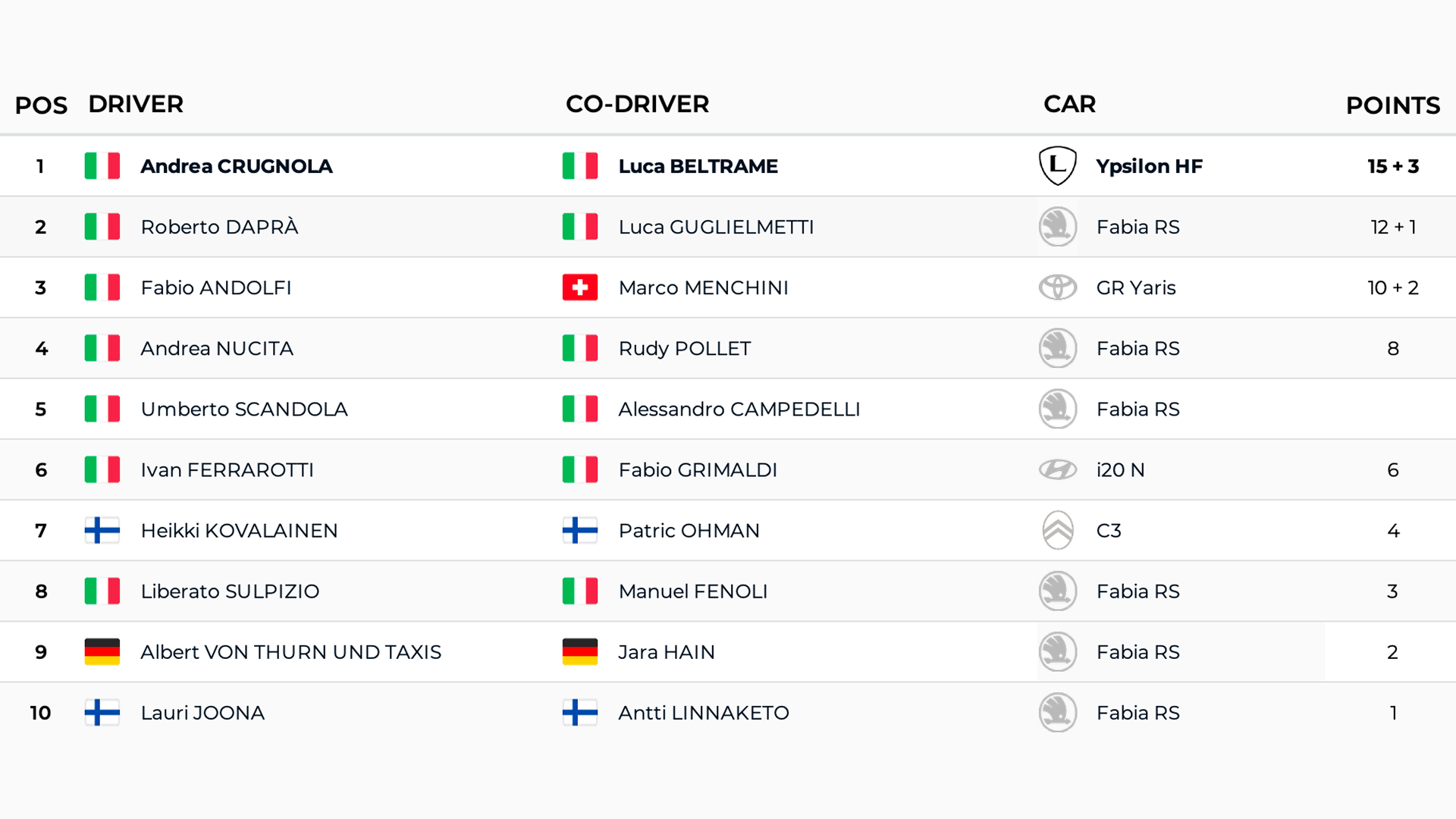Open driver name Andrea CRUGNOLA
The width and height of the screenshot is (1456, 819).
click(237, 166)
